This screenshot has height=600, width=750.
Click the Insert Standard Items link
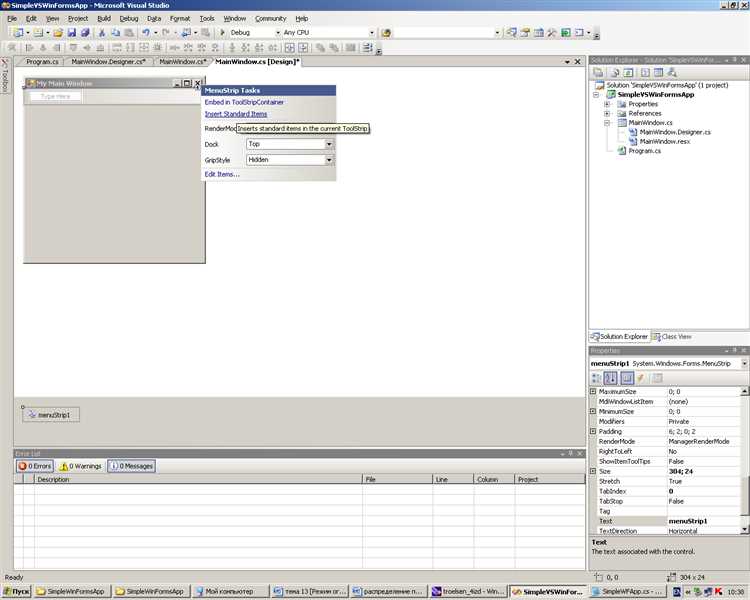click(236, 114)
